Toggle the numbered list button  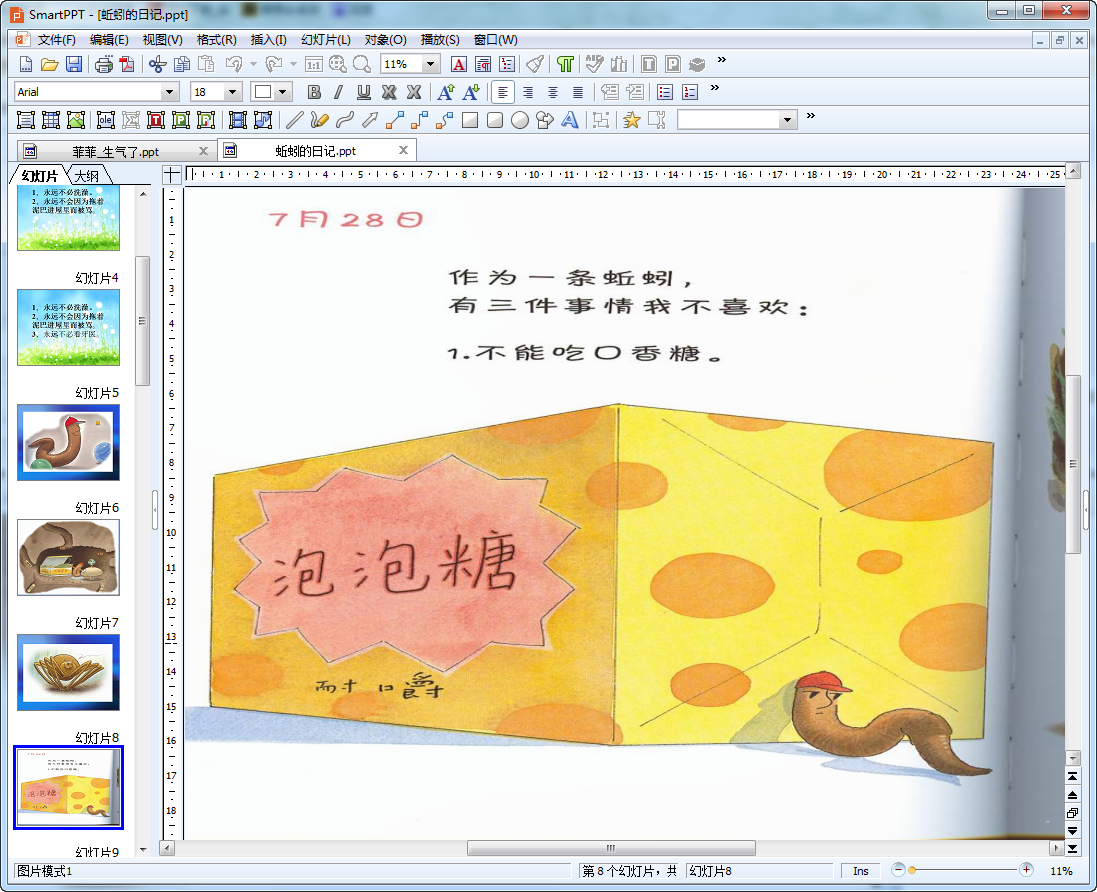tap(690, 92)
